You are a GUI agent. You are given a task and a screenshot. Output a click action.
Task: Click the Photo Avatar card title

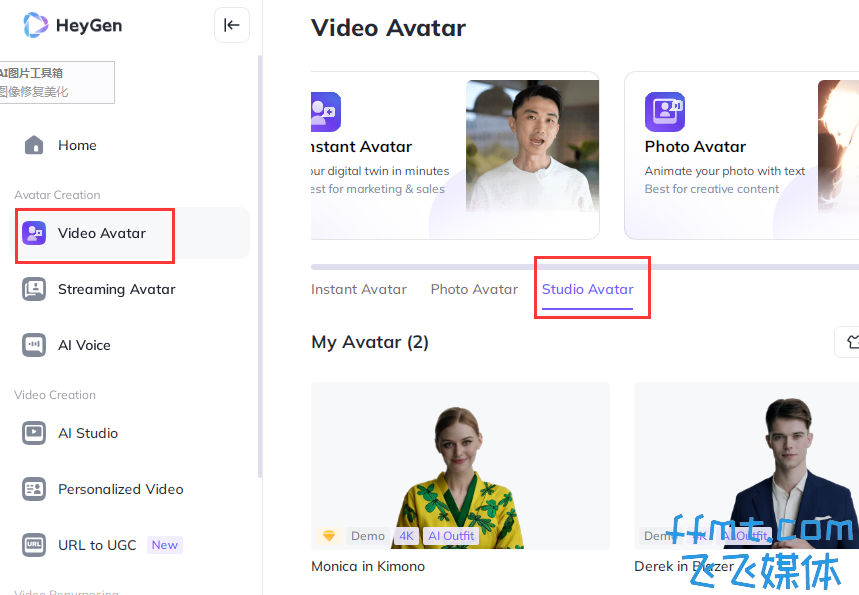pyautogui.click(x=695, y=147)
